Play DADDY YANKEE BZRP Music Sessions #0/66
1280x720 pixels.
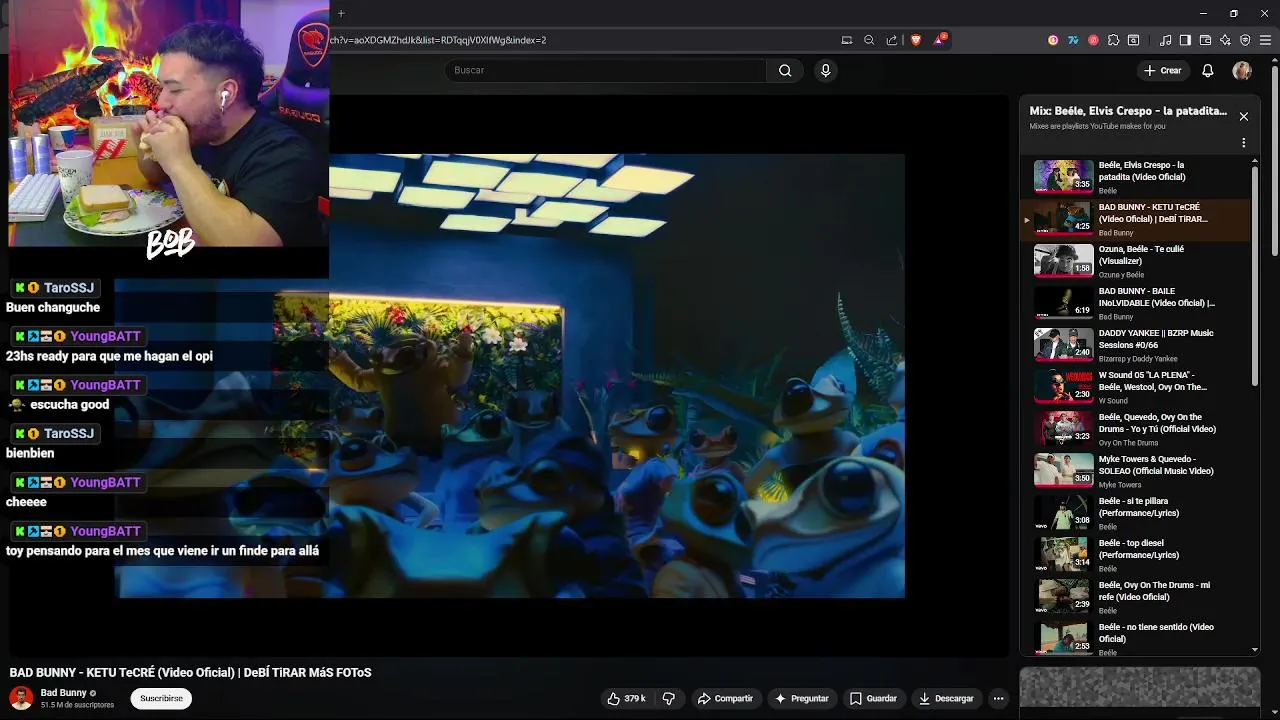click(1136, 345)
